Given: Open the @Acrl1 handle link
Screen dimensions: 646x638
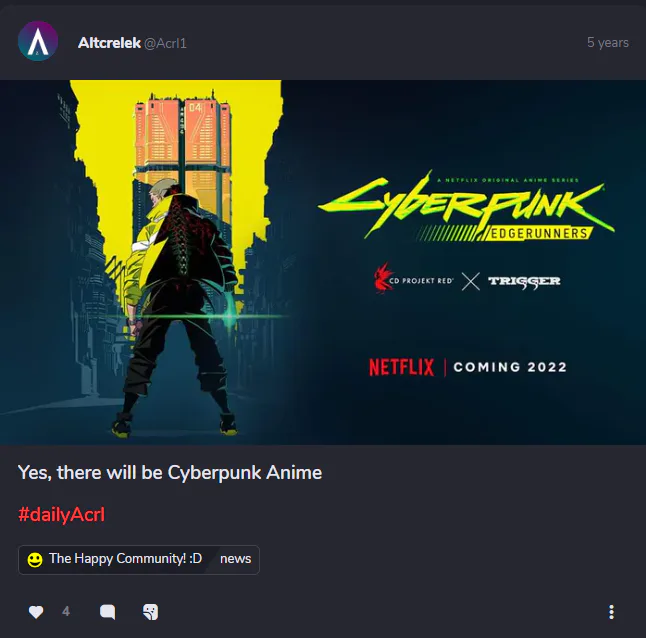Looking at the screenshot, I should (165, 43).
